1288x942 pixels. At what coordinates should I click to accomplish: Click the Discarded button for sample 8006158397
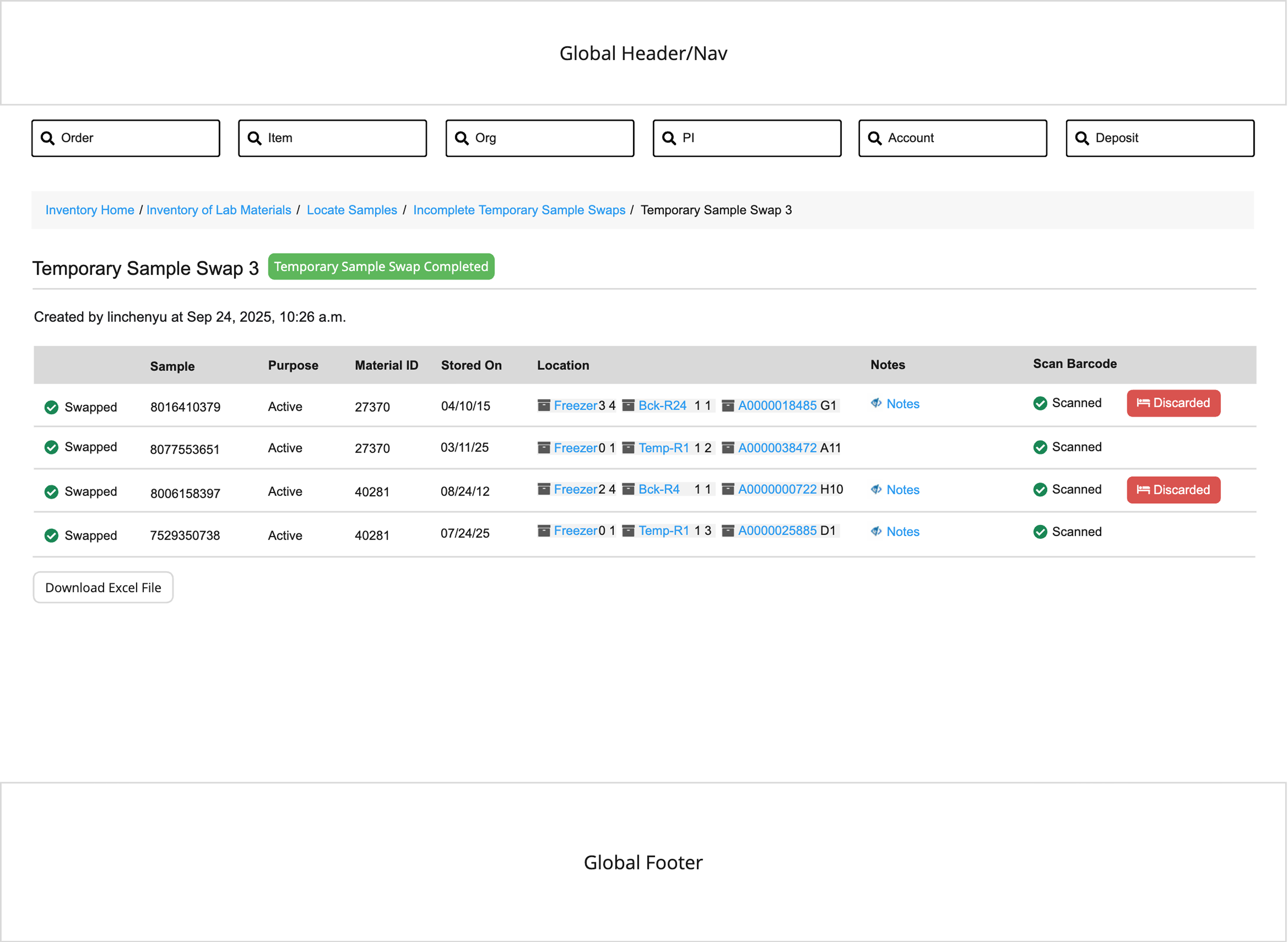1173,490
